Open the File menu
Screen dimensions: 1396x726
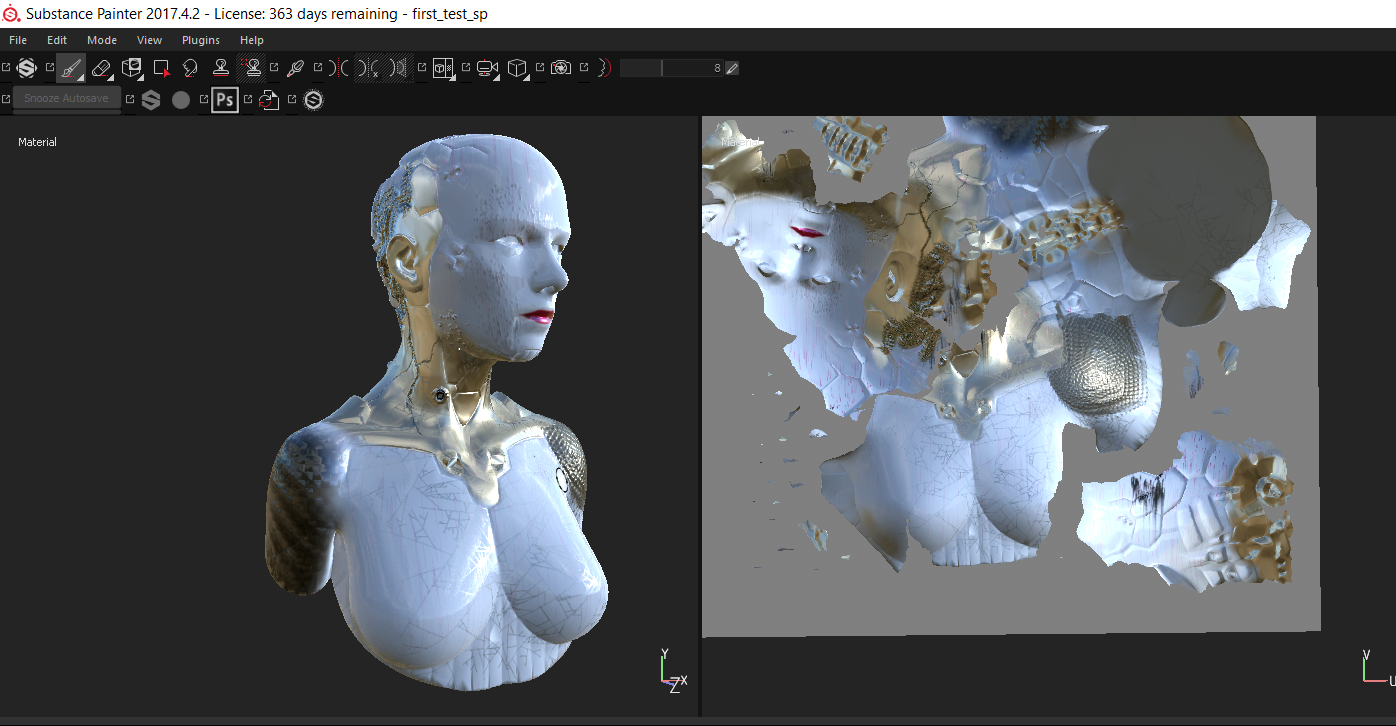pyautogui.click(x=18, y=40)
